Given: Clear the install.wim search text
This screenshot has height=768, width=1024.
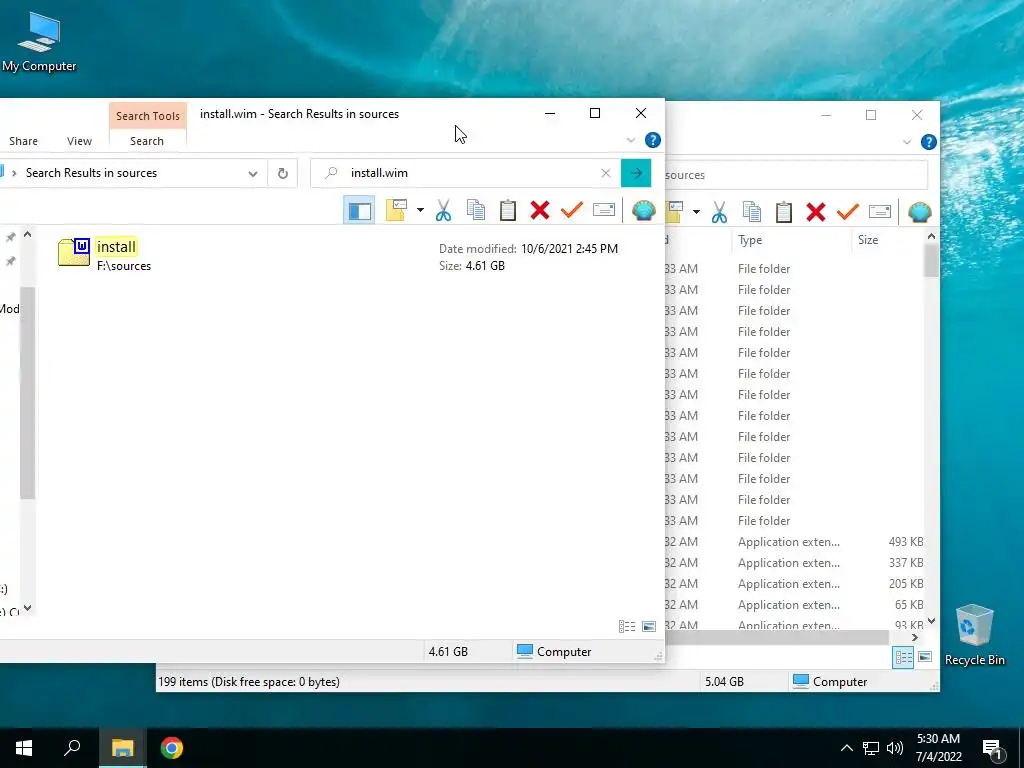Looking at the screenshot, I should pyautogui.click(x=605, y=173).
